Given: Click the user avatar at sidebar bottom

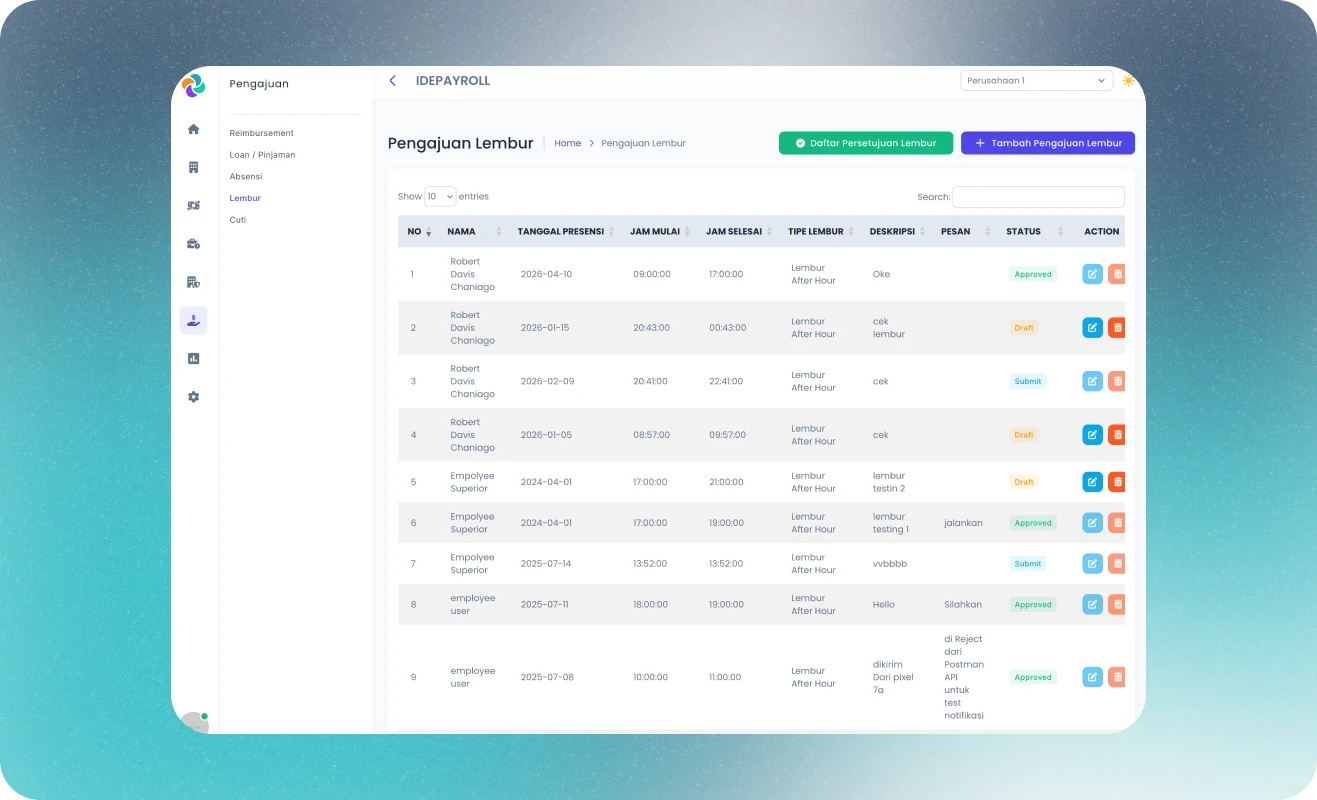Looking at the screenshot, I should point(195,723).
